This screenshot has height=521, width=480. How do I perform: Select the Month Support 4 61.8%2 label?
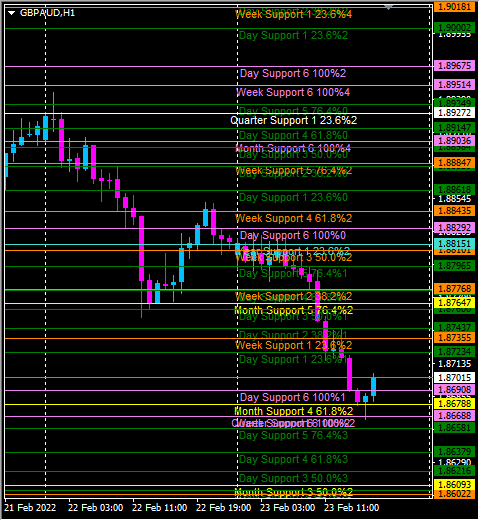294,411
